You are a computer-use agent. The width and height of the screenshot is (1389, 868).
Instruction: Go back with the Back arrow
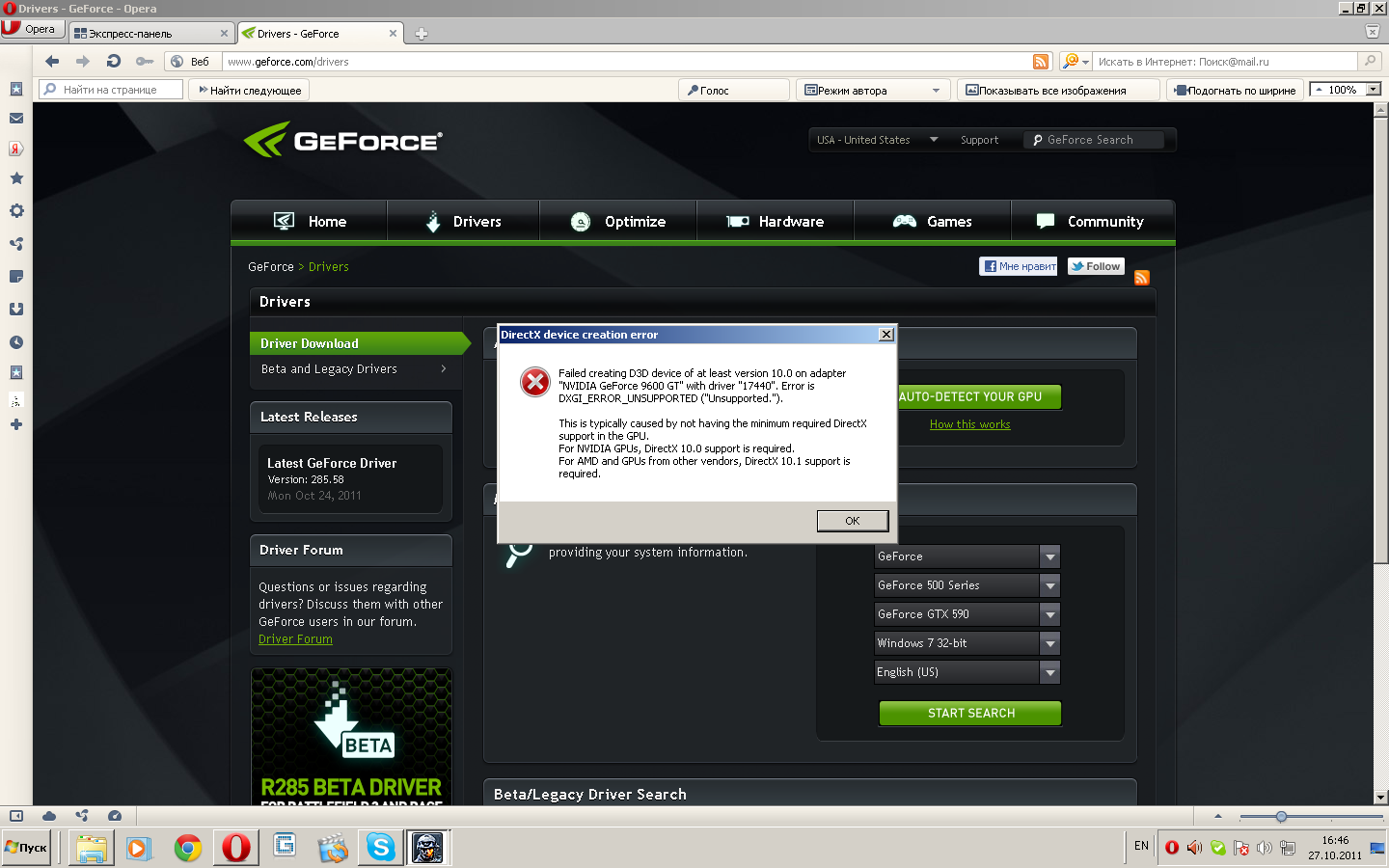tap(52, 61)
